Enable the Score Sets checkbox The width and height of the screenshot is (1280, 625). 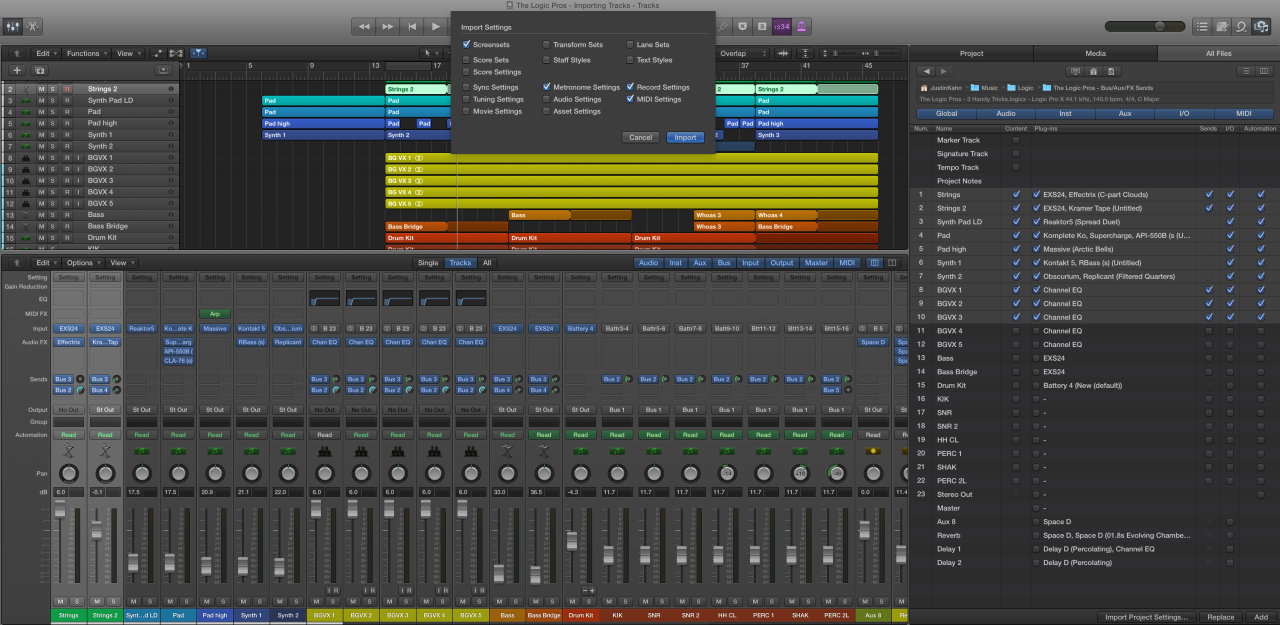[466, 60]
